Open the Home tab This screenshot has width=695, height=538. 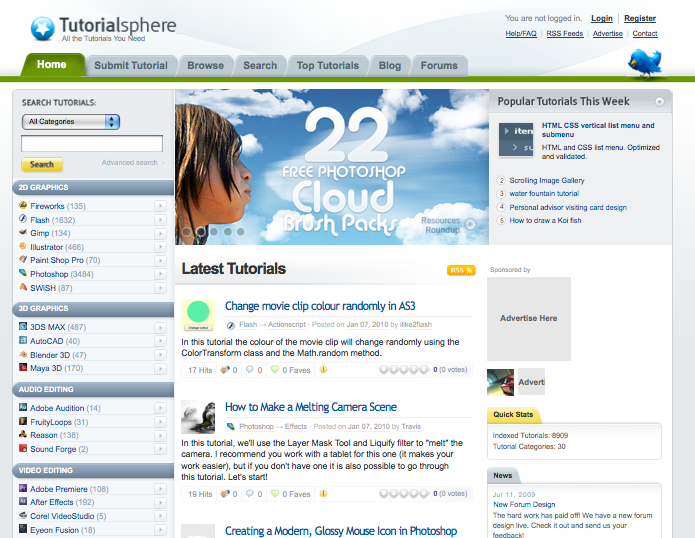point(52,65)
